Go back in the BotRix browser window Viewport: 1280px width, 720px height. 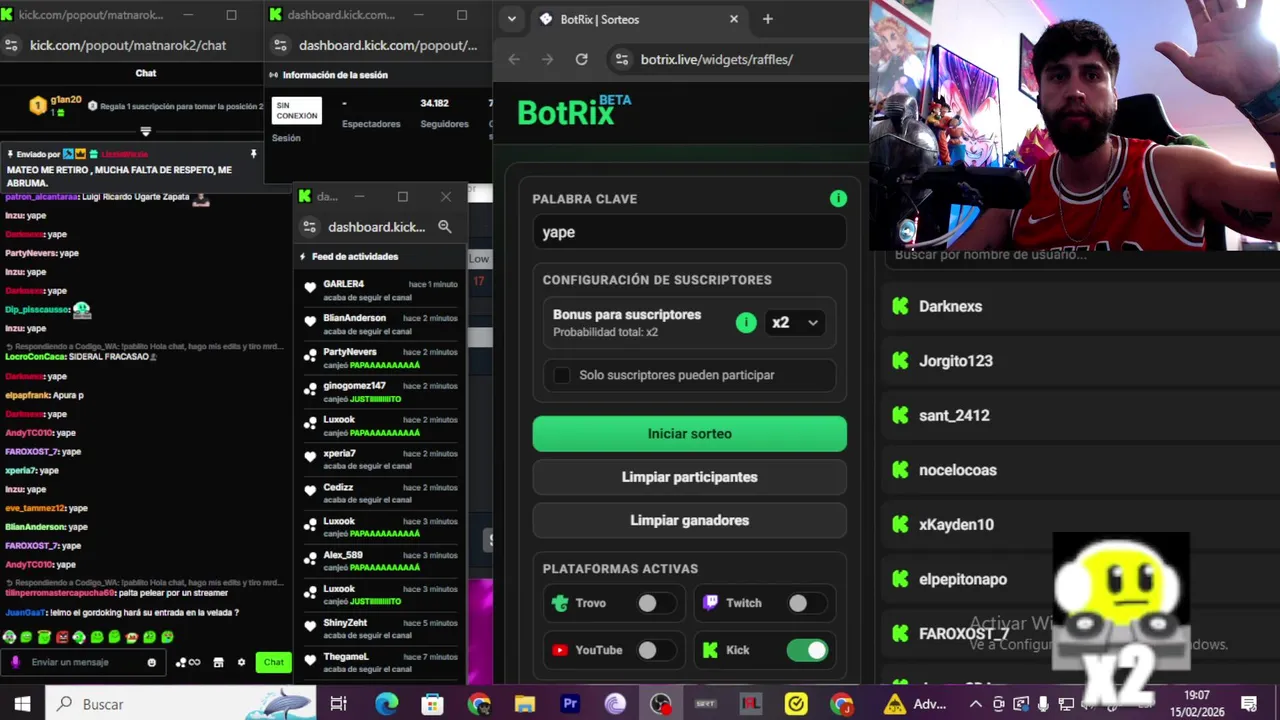point(514,59)
